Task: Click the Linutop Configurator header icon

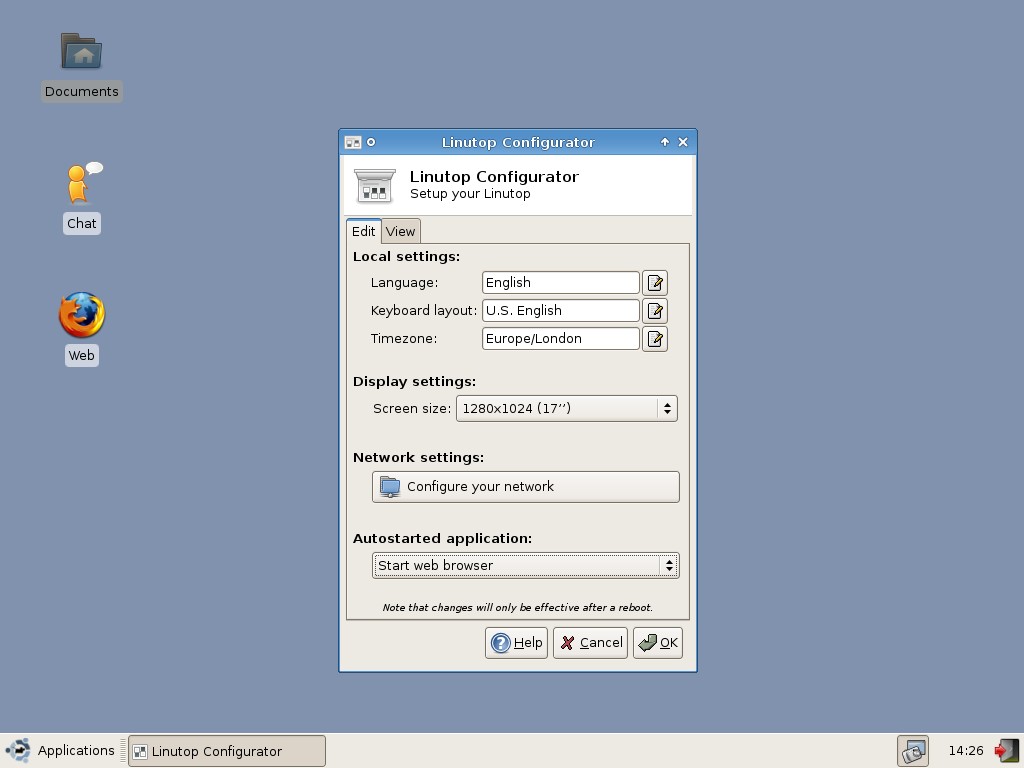Action: (x=375, y=185)
